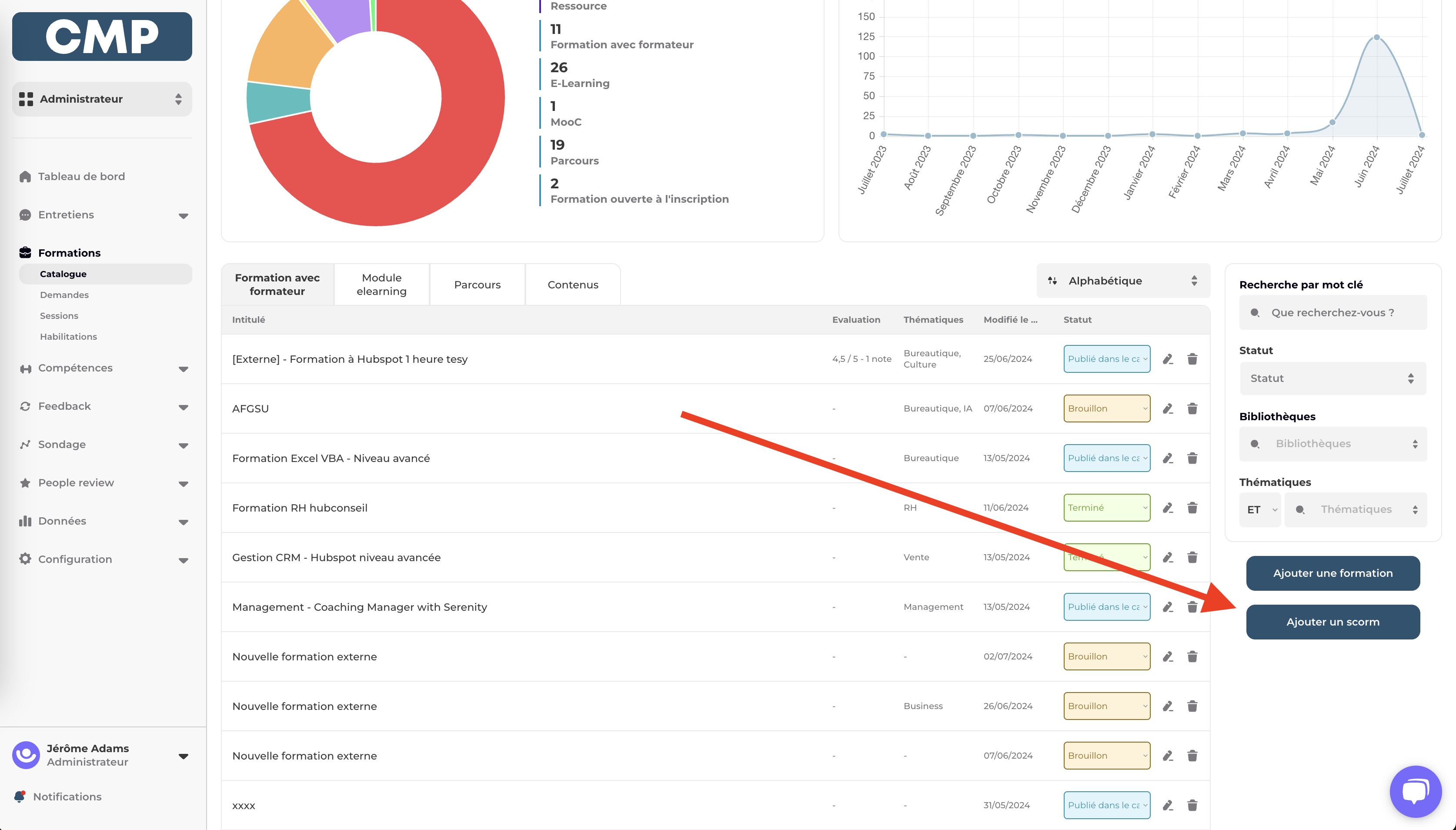This screenshot has height=830, width=1456.
Task: Edit the Formation Excel VBA entry
Action: (x=1168, y=458)
